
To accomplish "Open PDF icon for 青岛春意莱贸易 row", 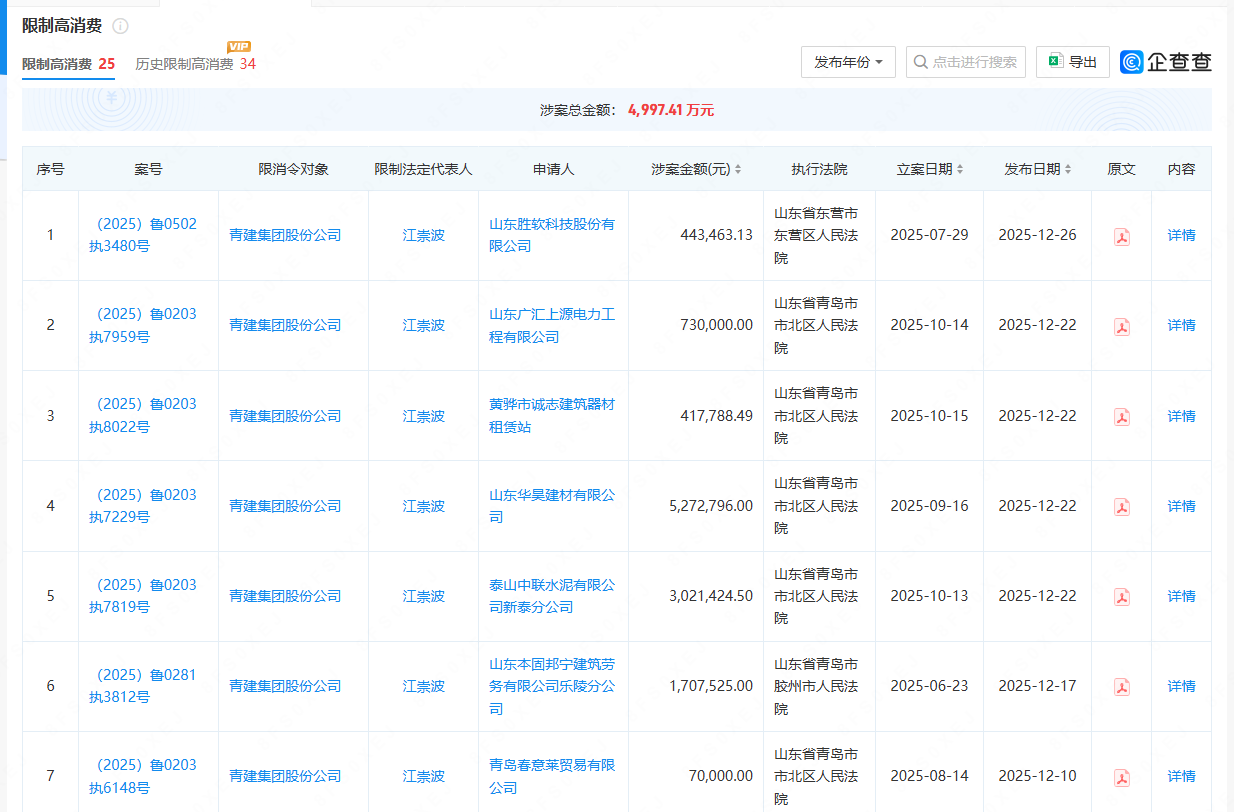I will (x=1121, y=777).
